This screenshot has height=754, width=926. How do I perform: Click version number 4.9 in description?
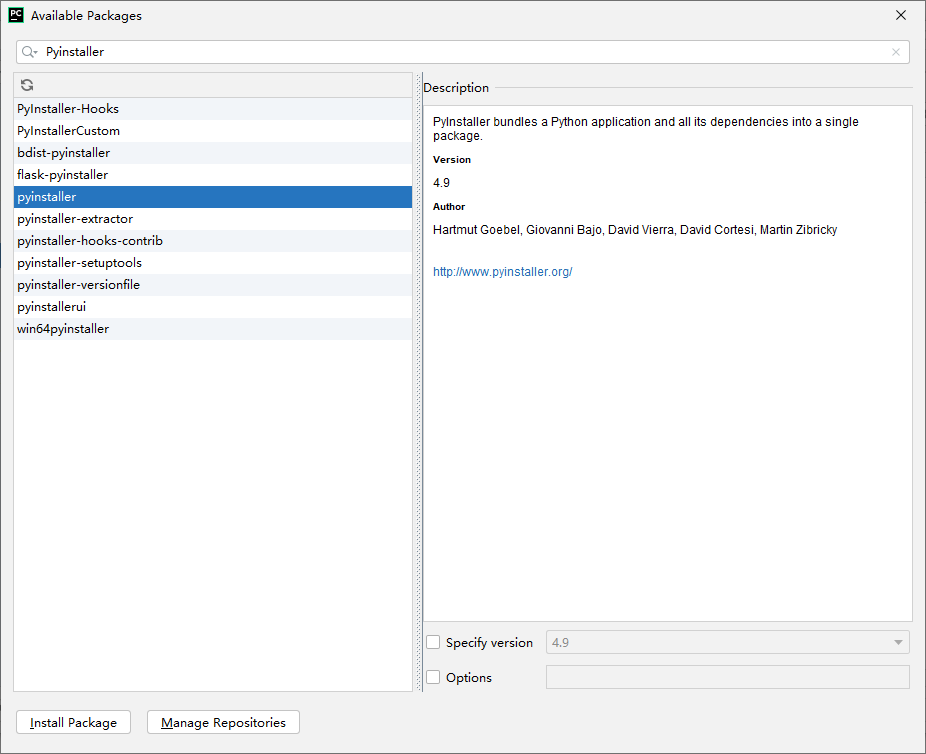point(441,183)
